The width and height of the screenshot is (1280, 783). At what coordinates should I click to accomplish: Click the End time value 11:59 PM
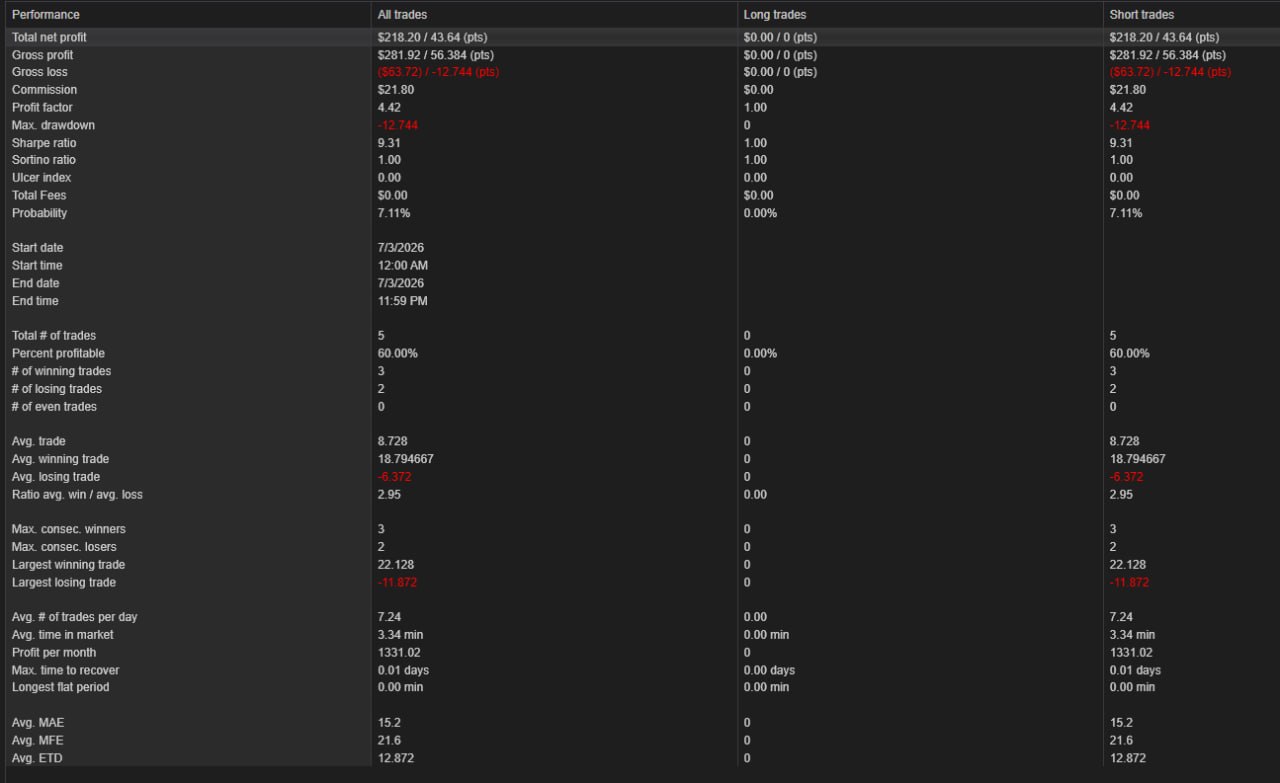402,301
